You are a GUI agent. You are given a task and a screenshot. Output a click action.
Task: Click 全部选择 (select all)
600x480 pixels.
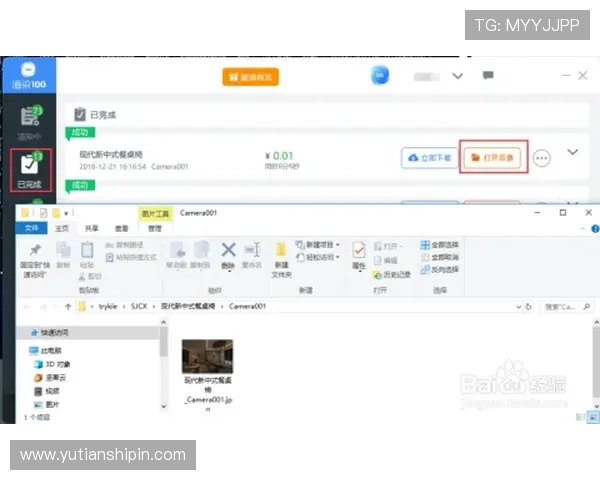point(439,245)
